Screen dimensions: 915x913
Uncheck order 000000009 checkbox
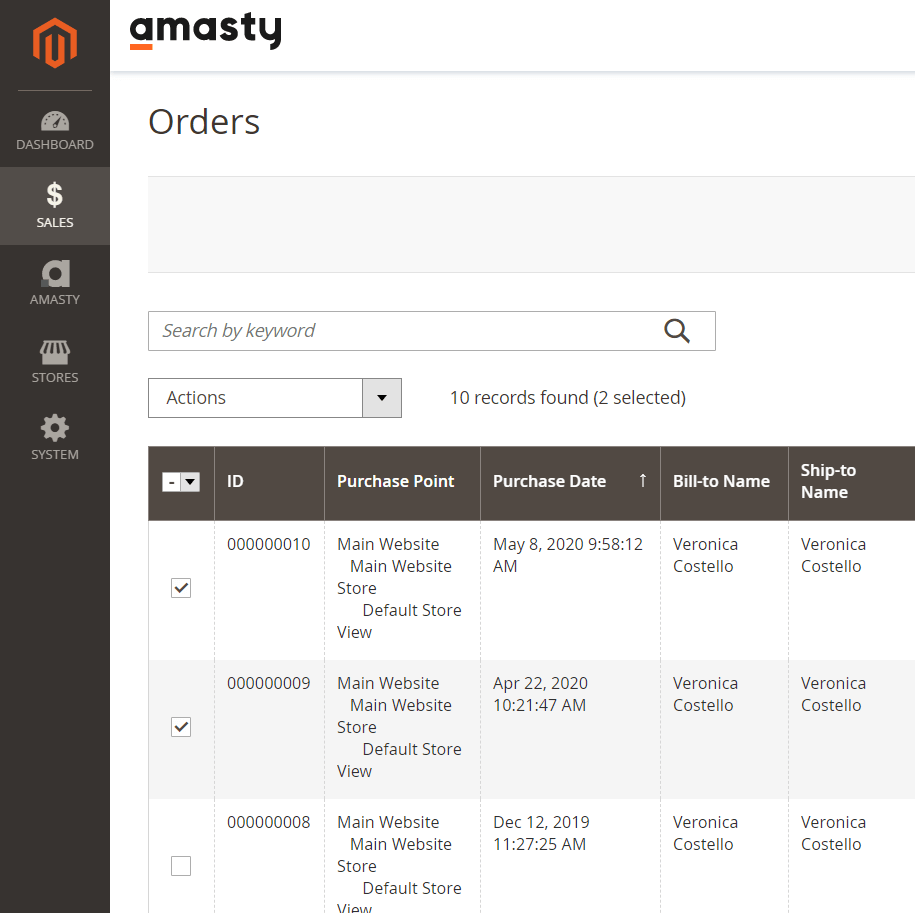pos(181,727)
